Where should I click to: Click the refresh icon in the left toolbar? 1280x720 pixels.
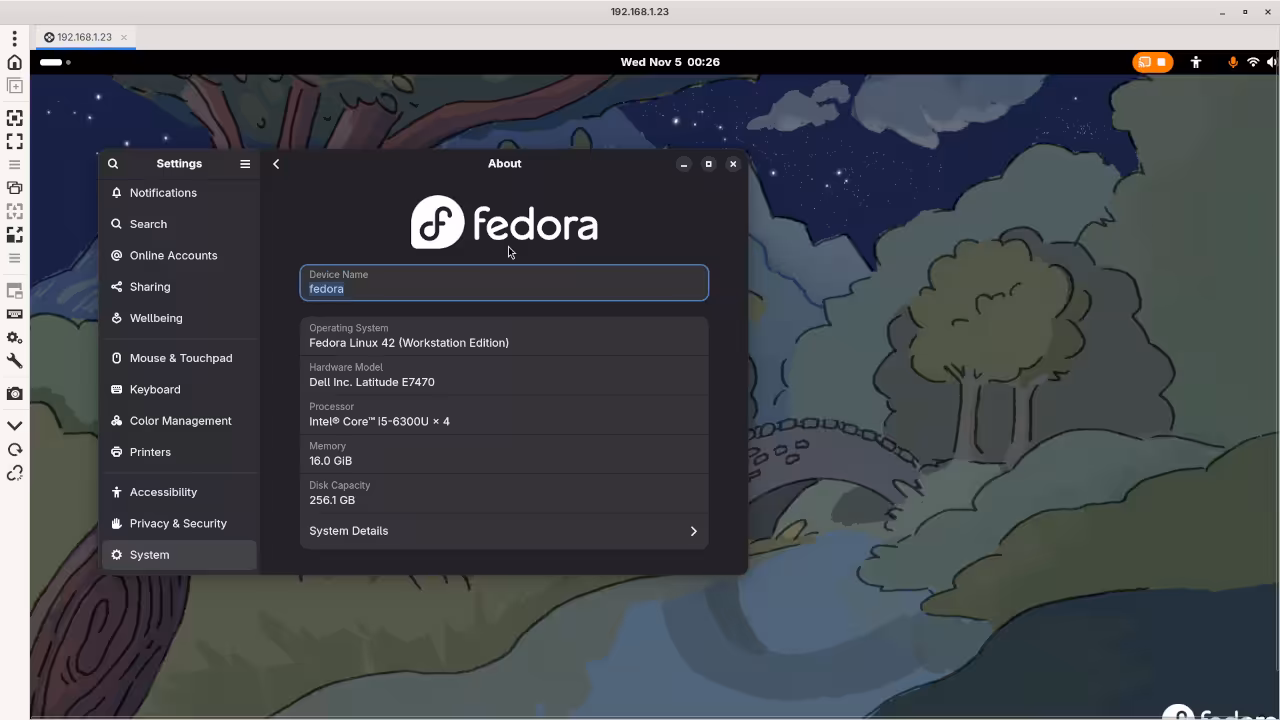[14, 449]
